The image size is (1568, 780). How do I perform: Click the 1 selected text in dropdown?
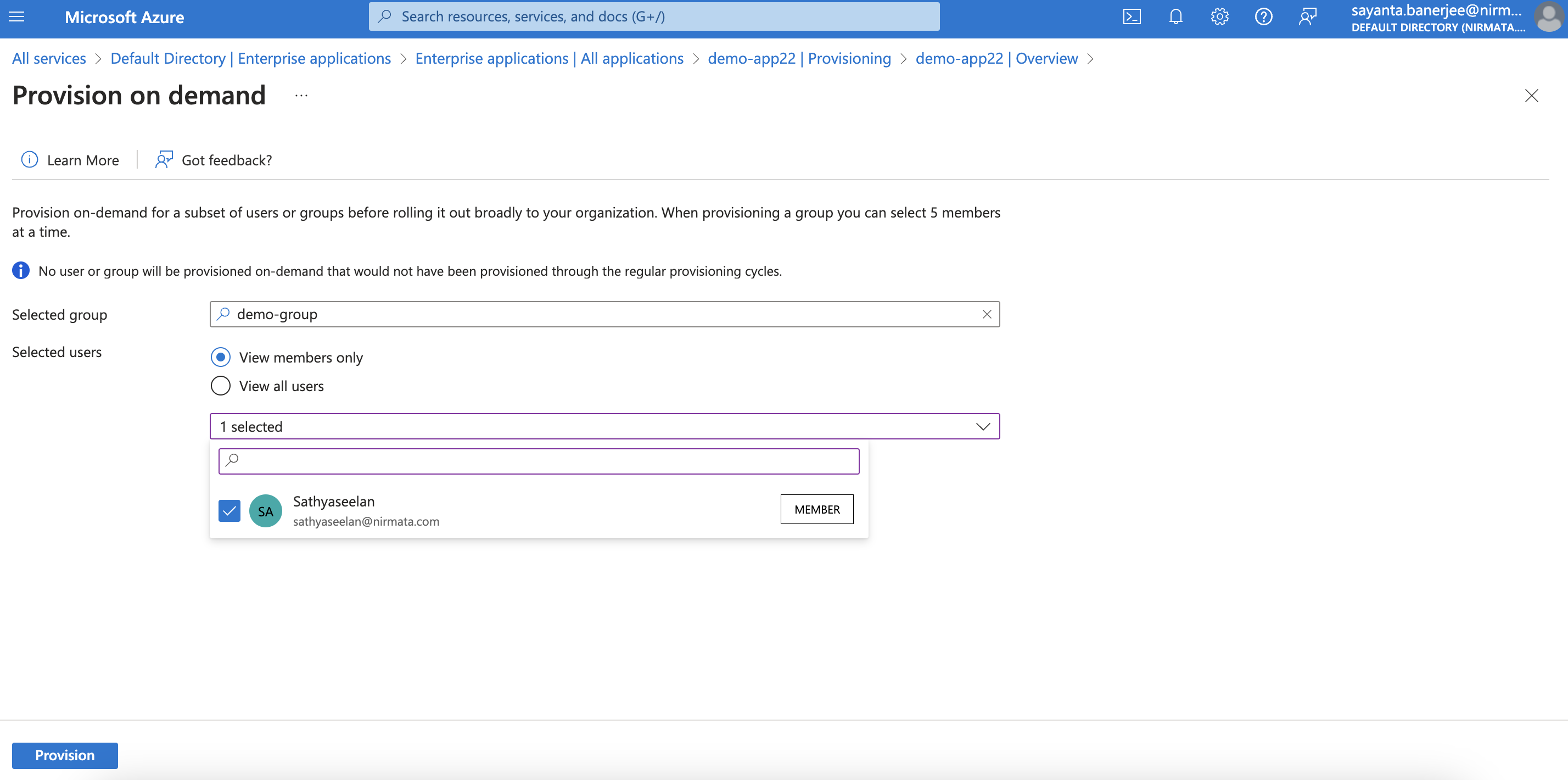coord(251,426)
